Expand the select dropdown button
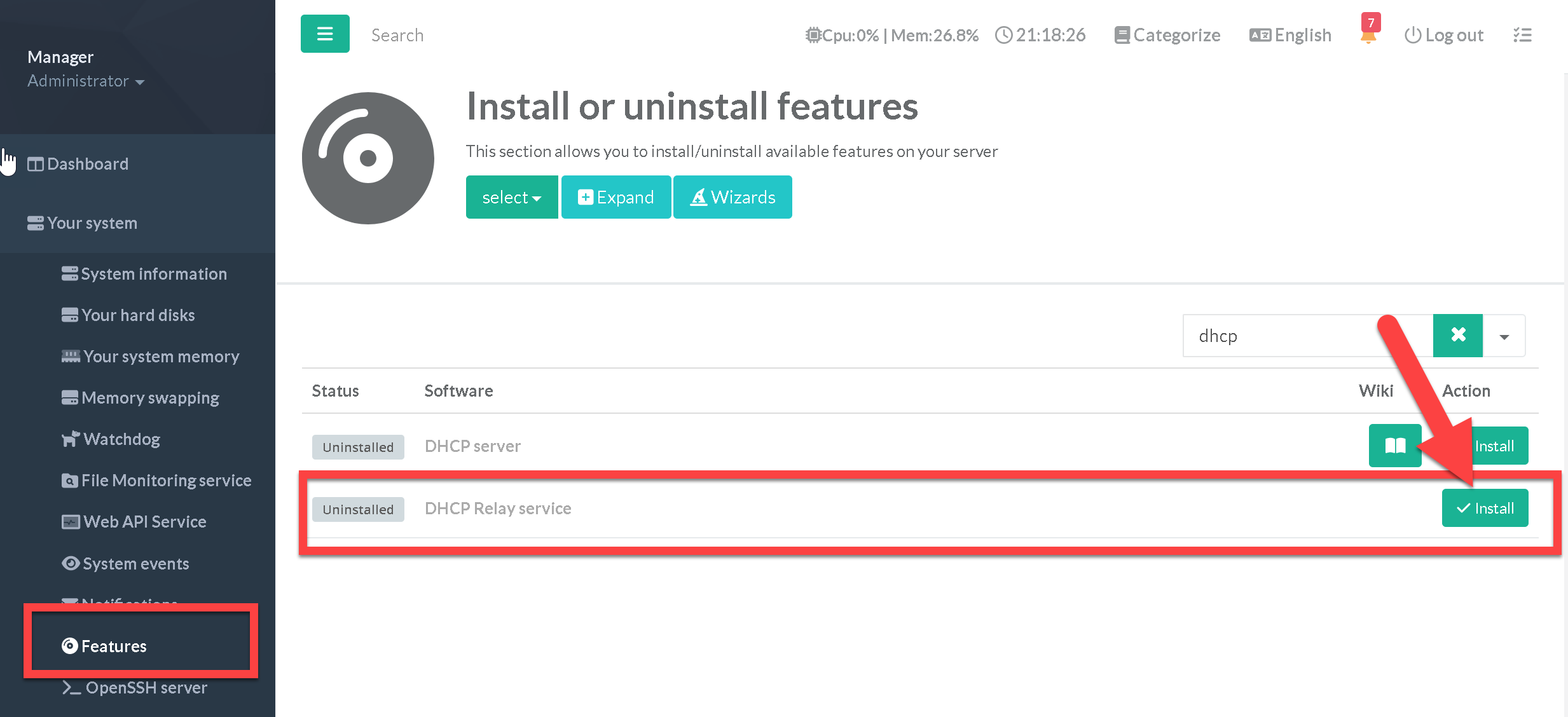Image resolution: width=1568 pixels, height=717 pixels. tap(511, 197)
